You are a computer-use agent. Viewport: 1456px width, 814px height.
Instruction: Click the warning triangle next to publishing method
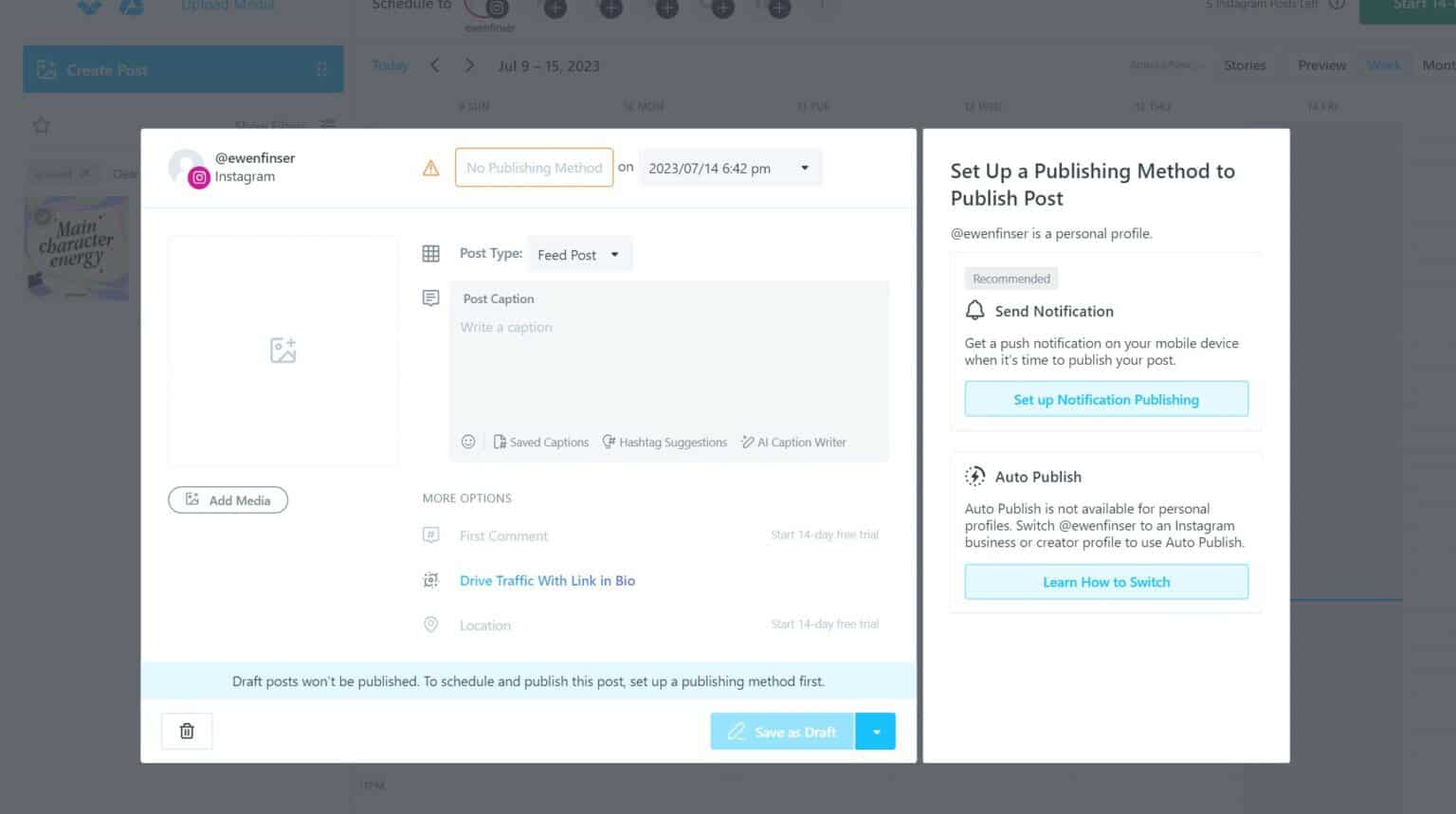(431, 167)
